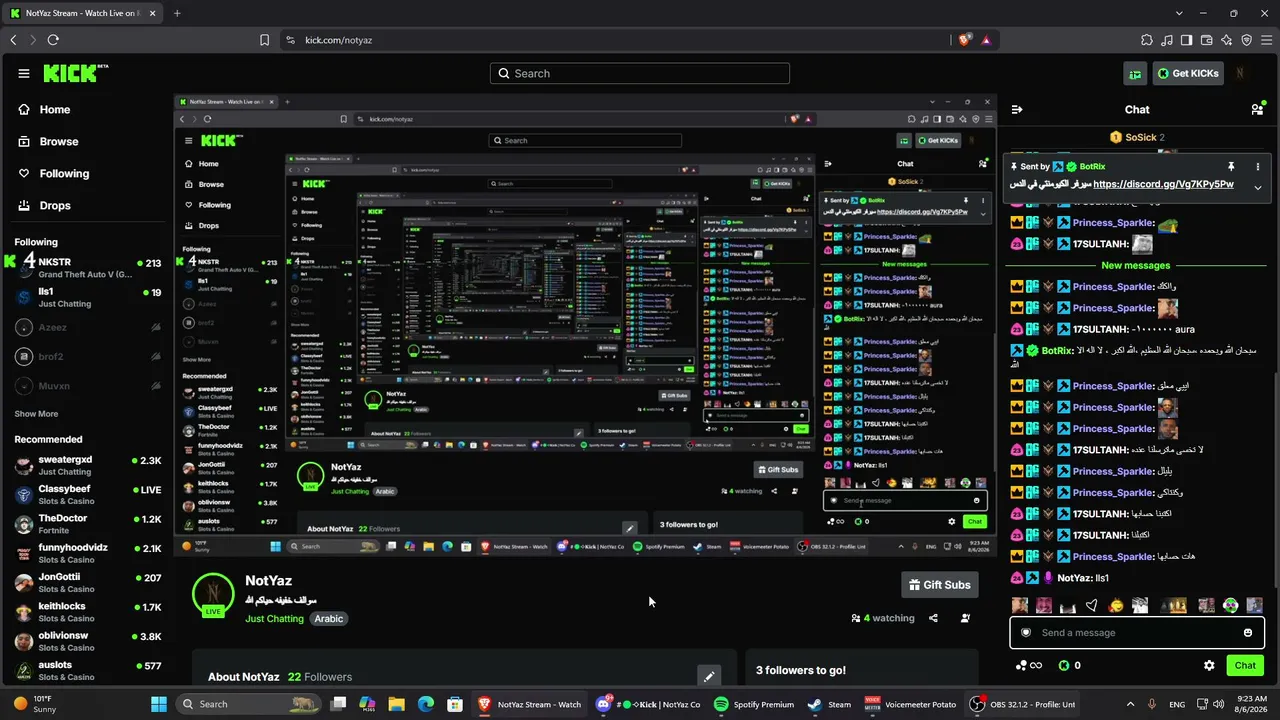Open the Kick hamburger sidebar menu
The width and height of the screenshot is (1280, 720).
(x=24, y=73)
